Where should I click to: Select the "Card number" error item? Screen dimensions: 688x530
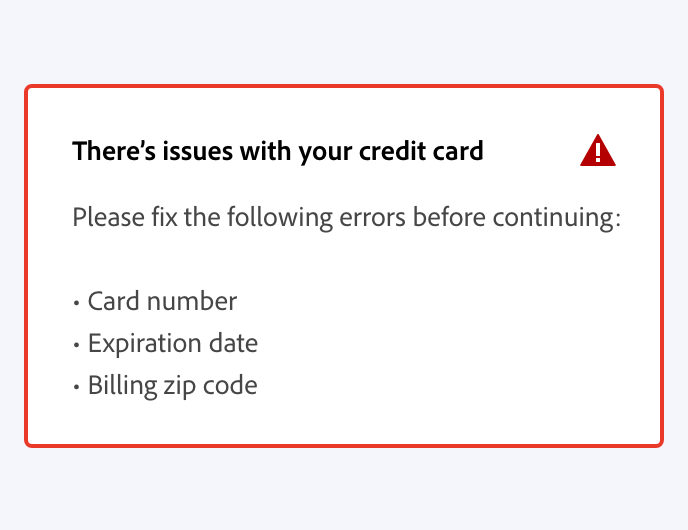[162, 301]
